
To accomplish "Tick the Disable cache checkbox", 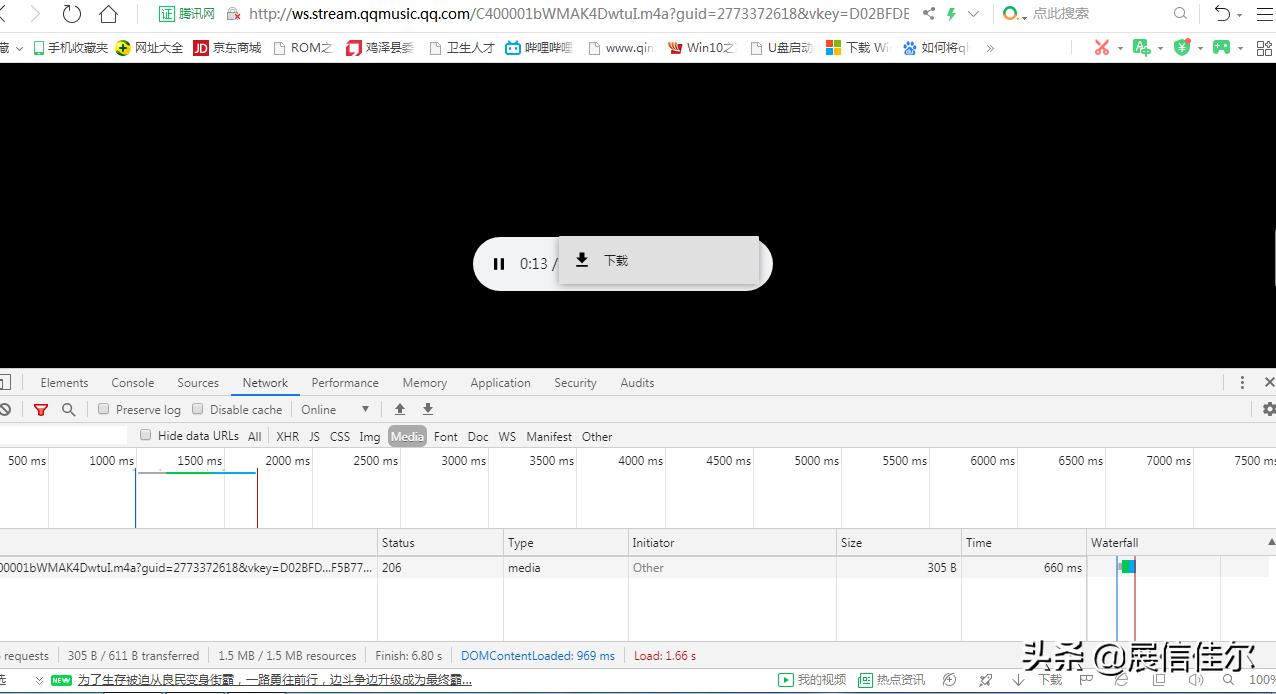I will 198,409.
